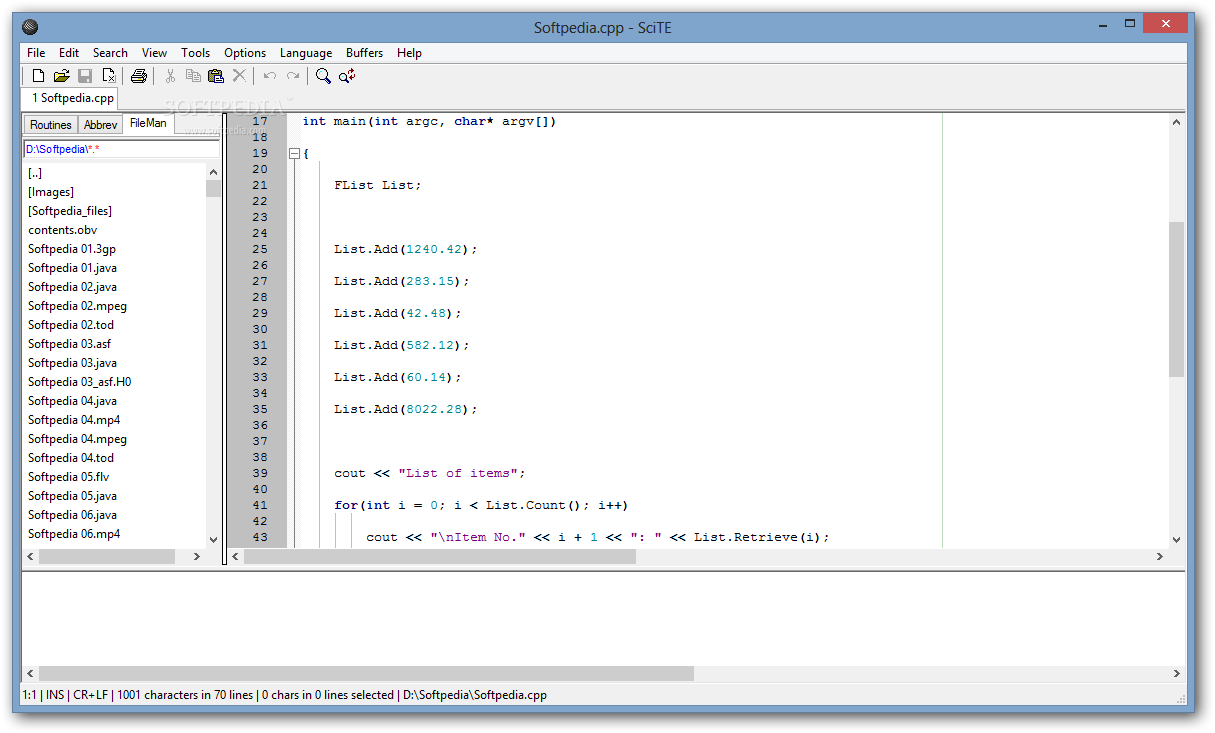
Task: Select the [Softpedia_files] folder entry
Action: click(x=70, y=211)
